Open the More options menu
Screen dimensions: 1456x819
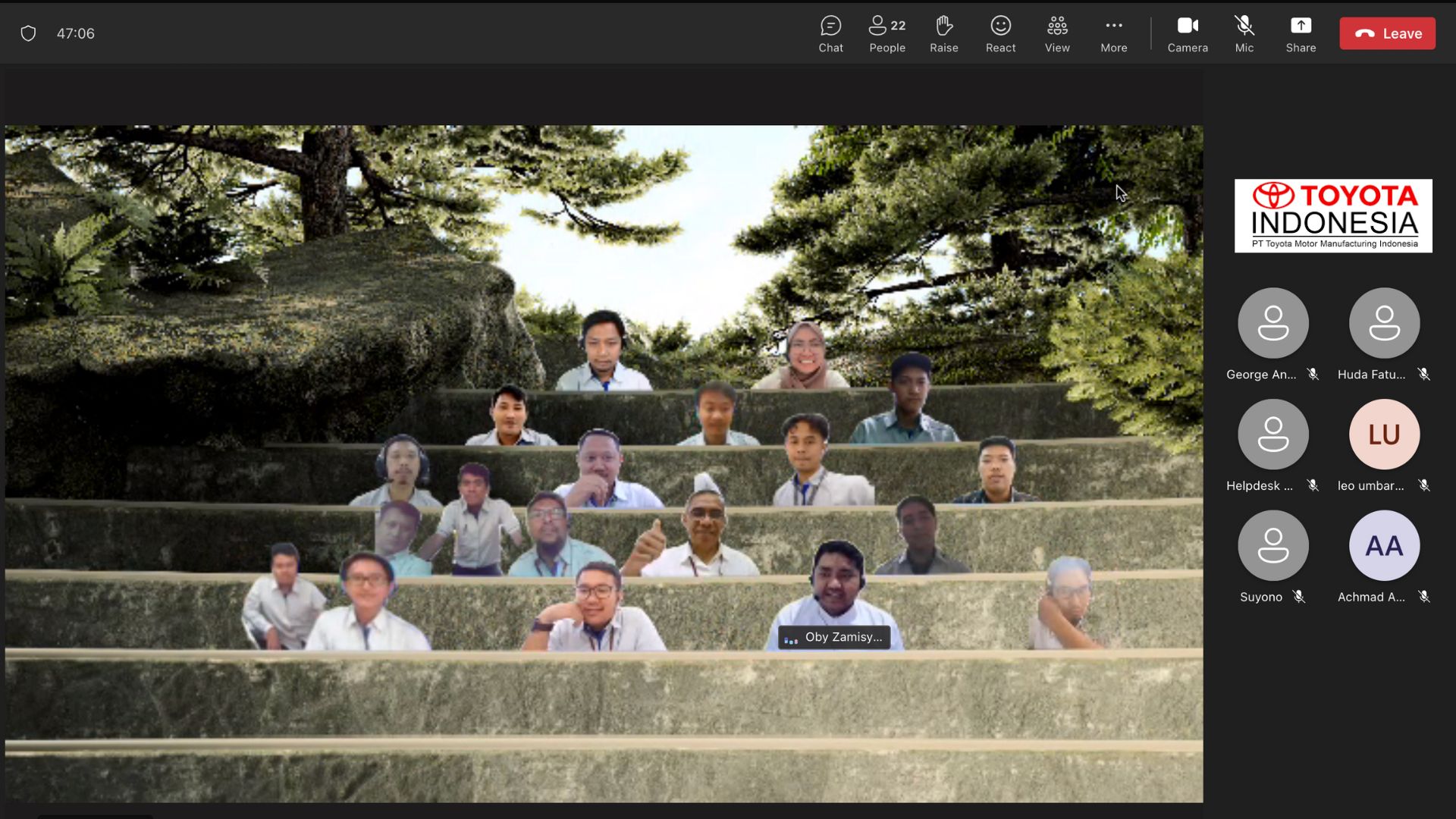point(1114,34)
